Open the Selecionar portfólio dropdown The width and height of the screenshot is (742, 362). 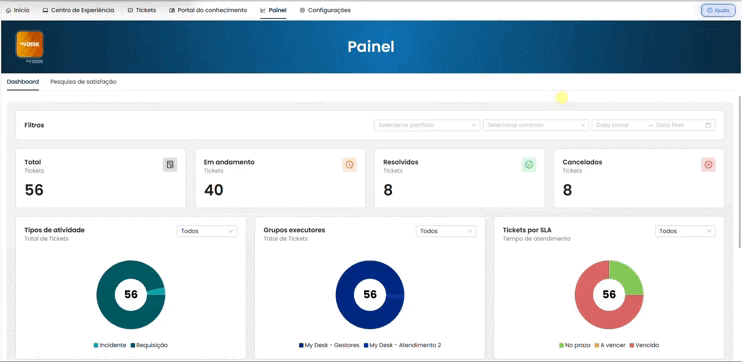(427, 125)
